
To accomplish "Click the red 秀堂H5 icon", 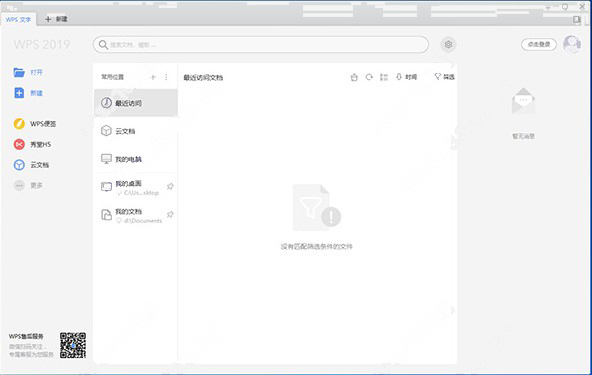I will click(x=19, y=144).
